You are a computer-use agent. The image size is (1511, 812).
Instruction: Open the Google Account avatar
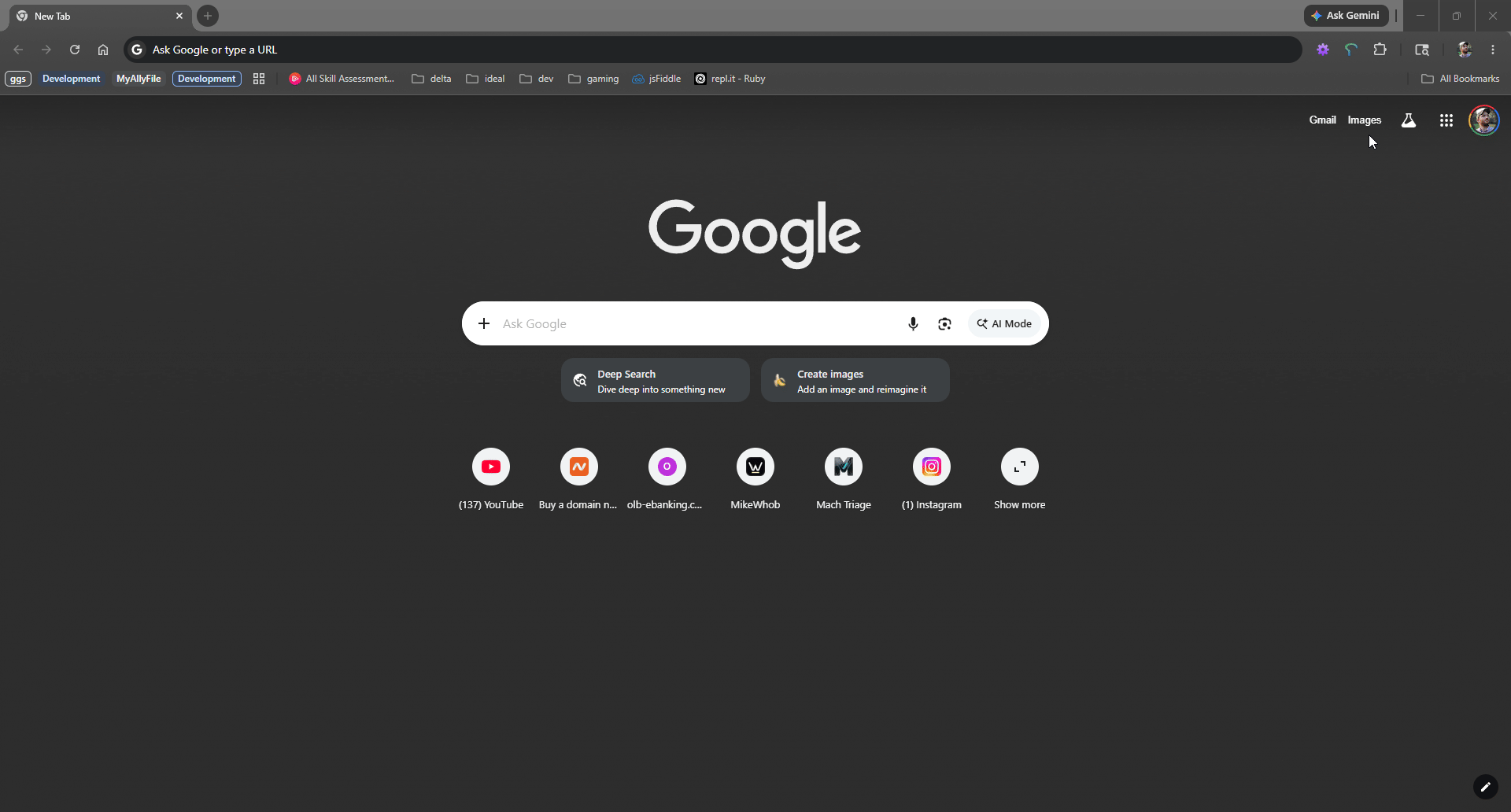pyautogui.click(x=1484, y=120)
